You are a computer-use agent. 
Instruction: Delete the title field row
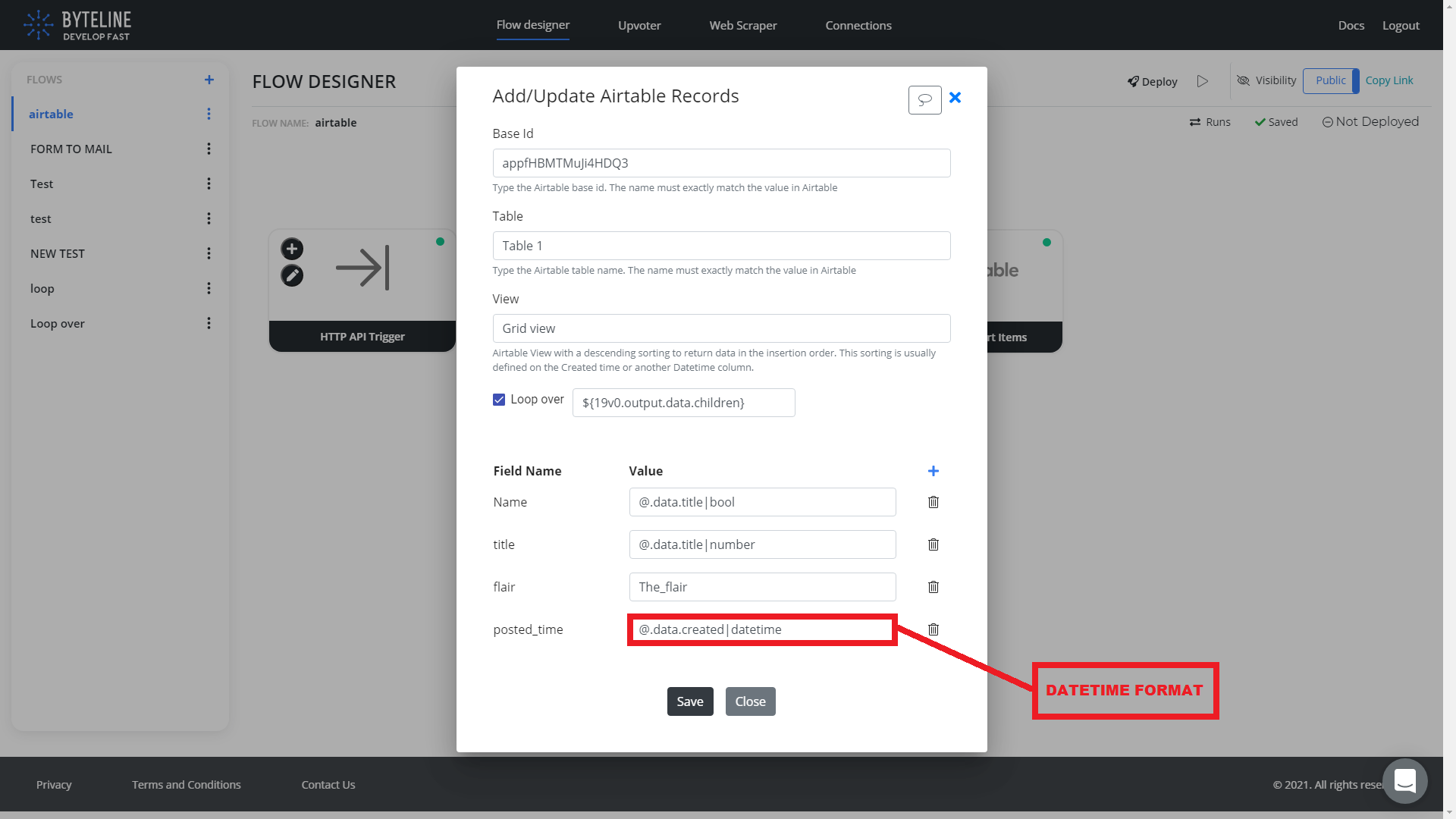(934, 544)
